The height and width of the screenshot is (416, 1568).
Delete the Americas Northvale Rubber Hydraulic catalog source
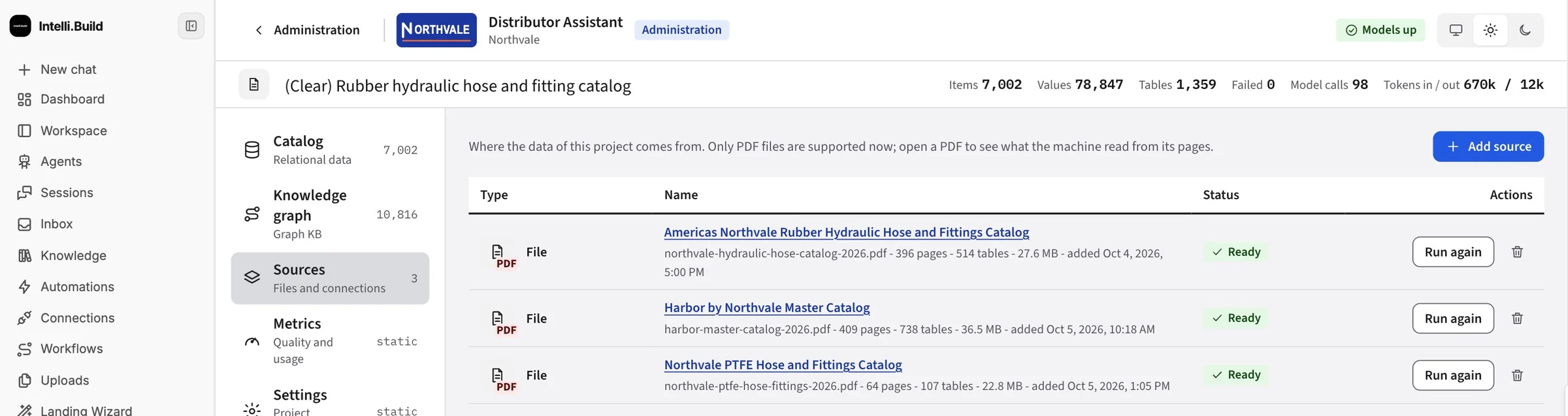point(1517,252)
